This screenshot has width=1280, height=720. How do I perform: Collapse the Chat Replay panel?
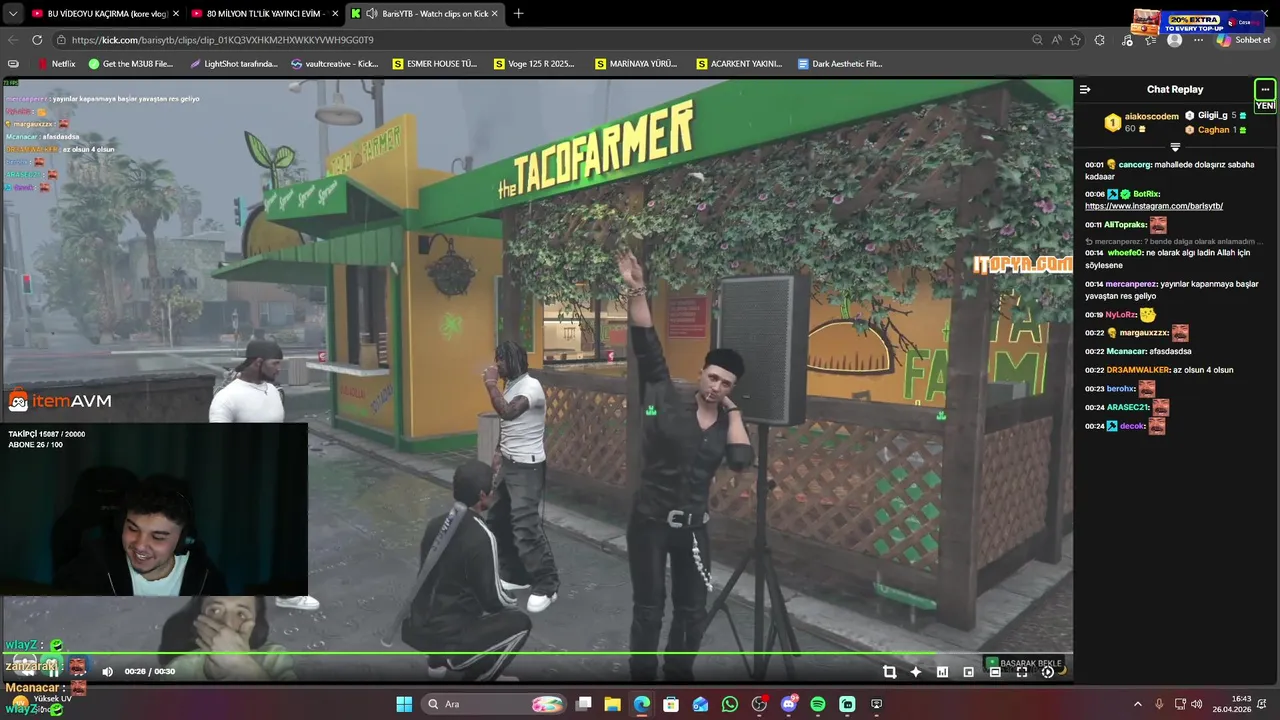(1085, 89)
